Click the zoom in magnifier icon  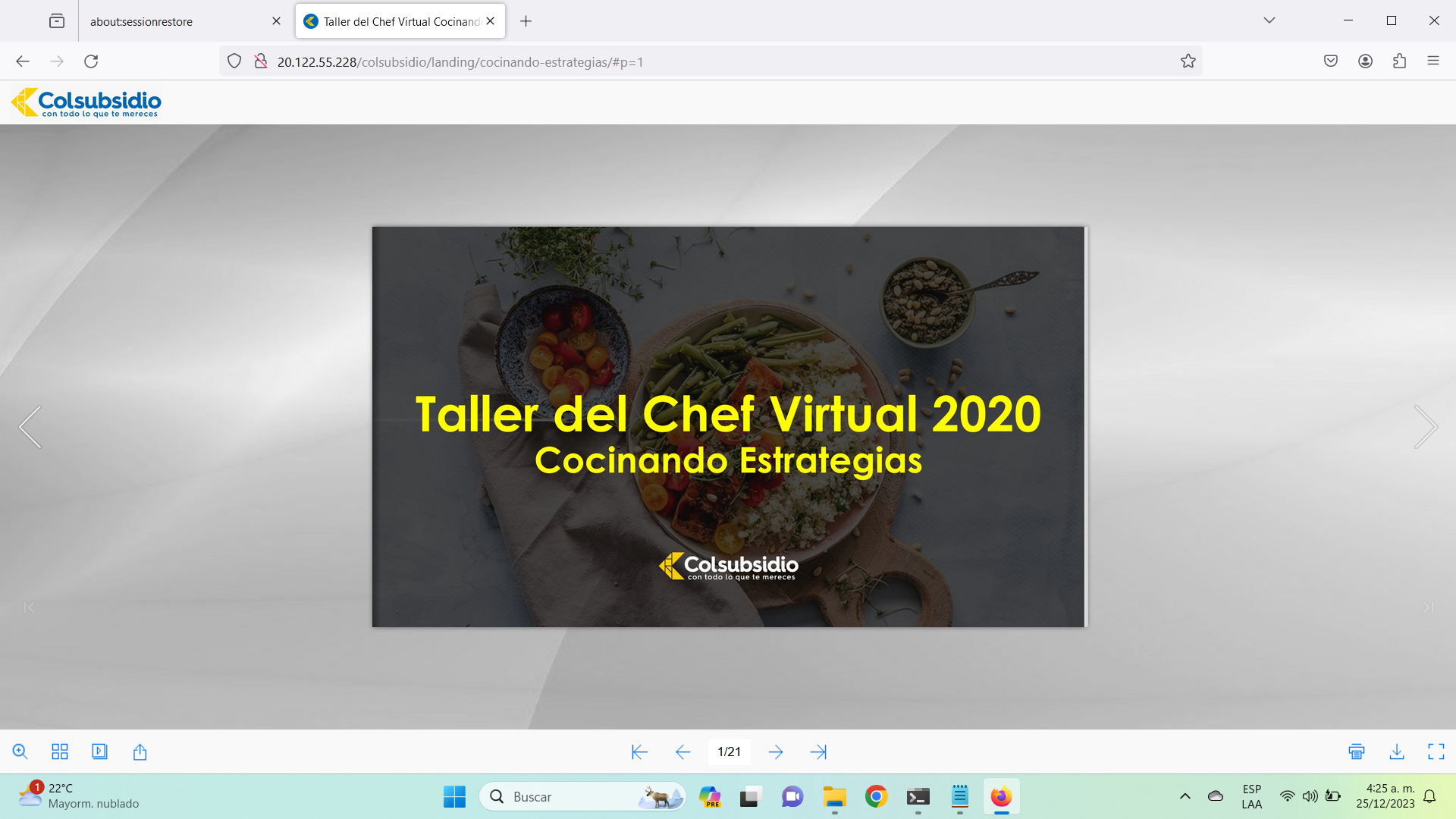pos(20,752)
